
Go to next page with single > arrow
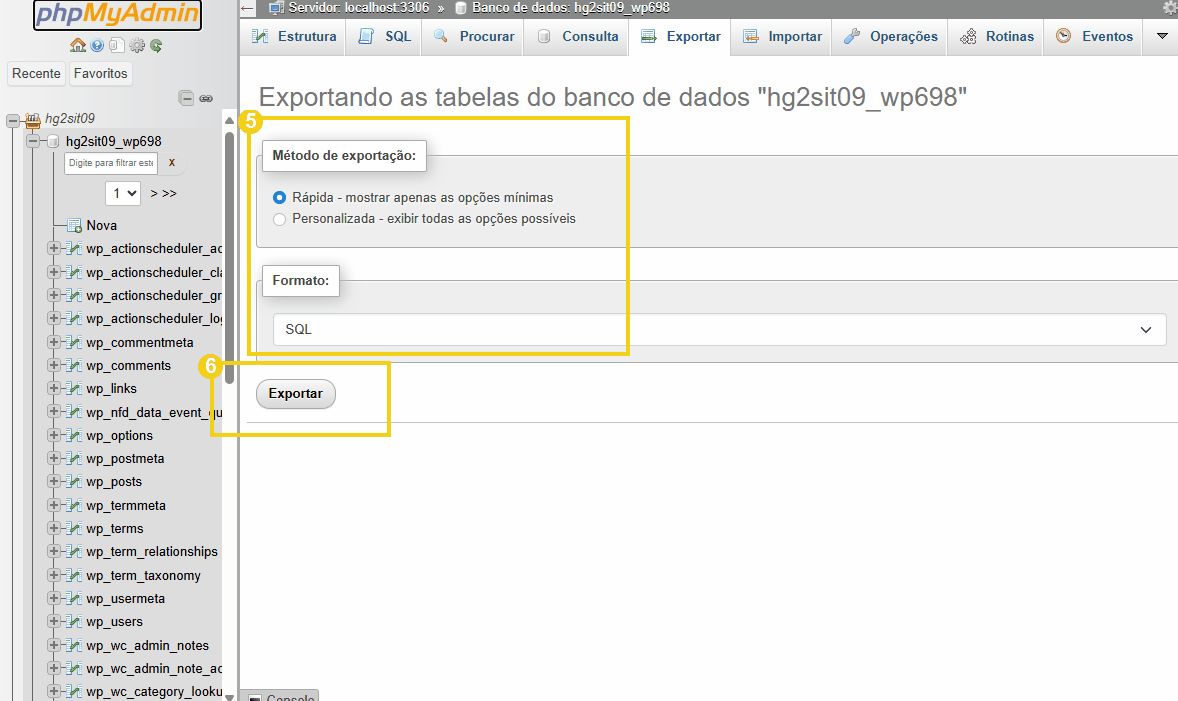coord(154,193)
